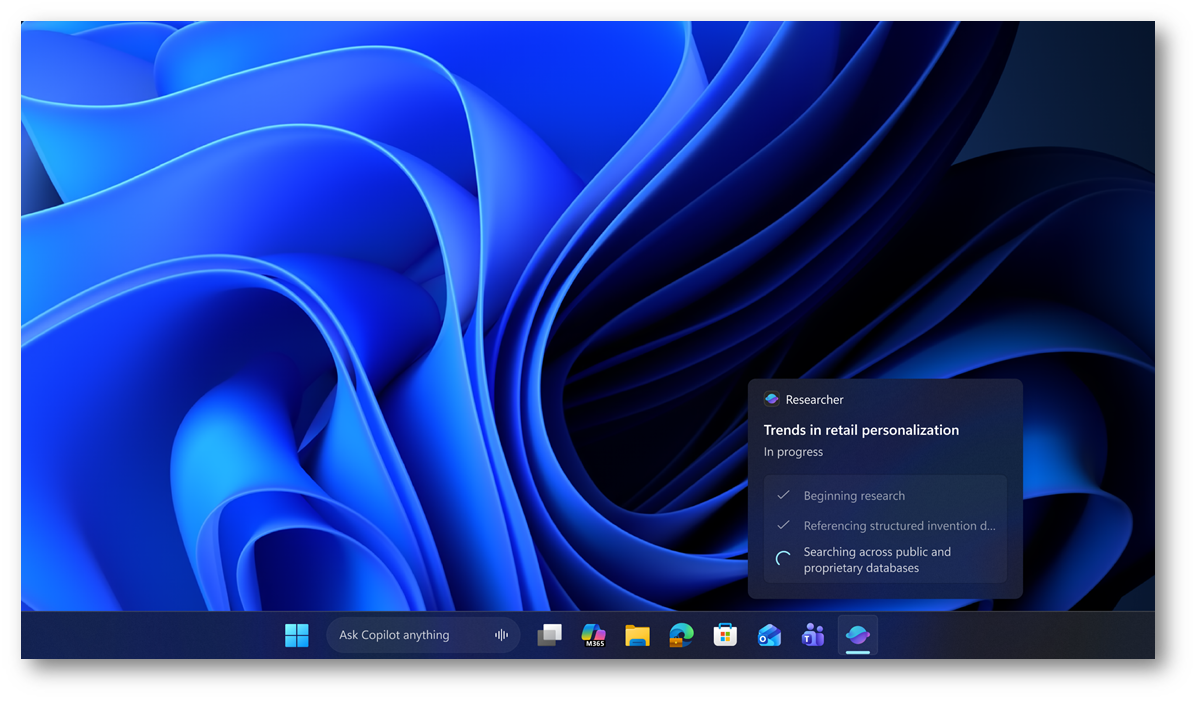
Task: Click the Copilot voice input icon
Action: (501, 635)
